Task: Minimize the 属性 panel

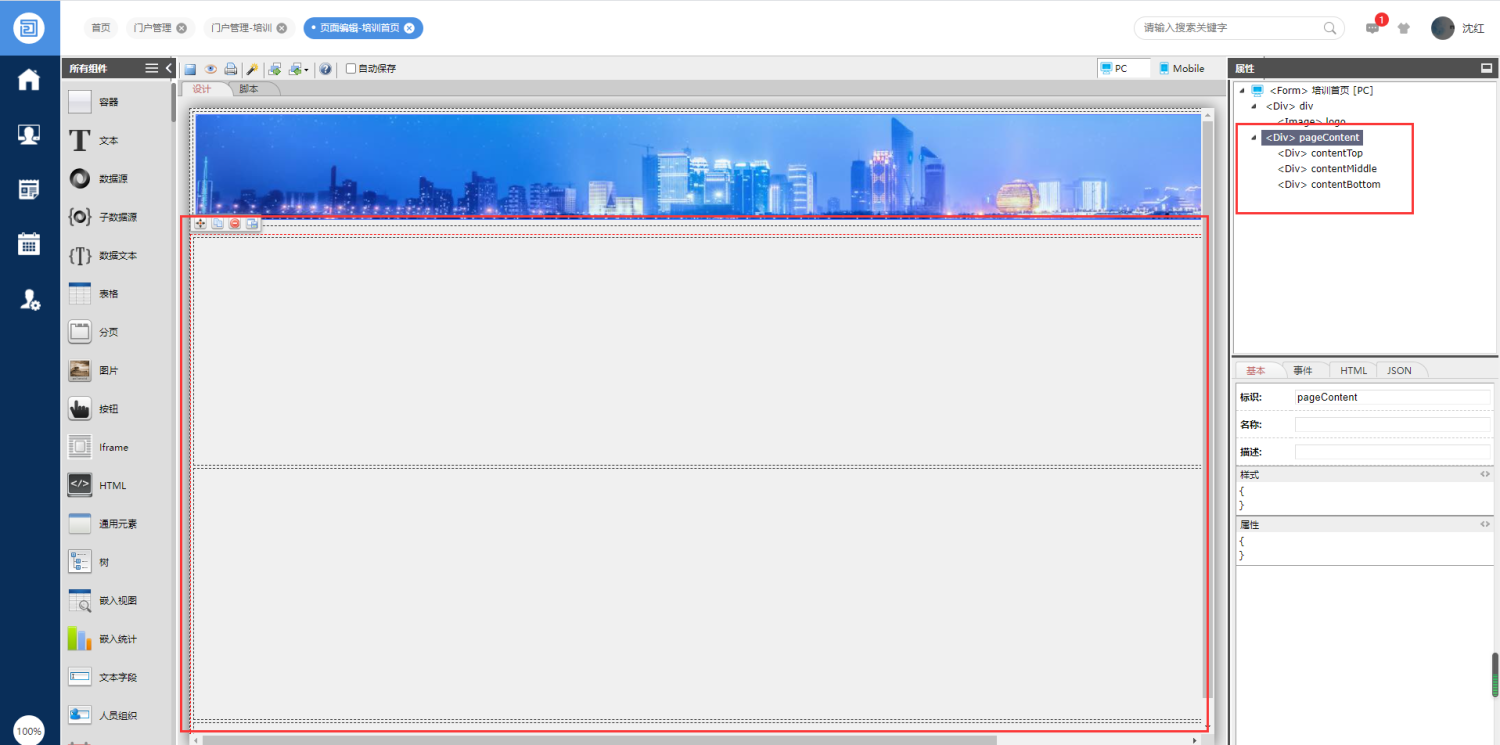Action: pyautogui.click(x=1486, y=68)
